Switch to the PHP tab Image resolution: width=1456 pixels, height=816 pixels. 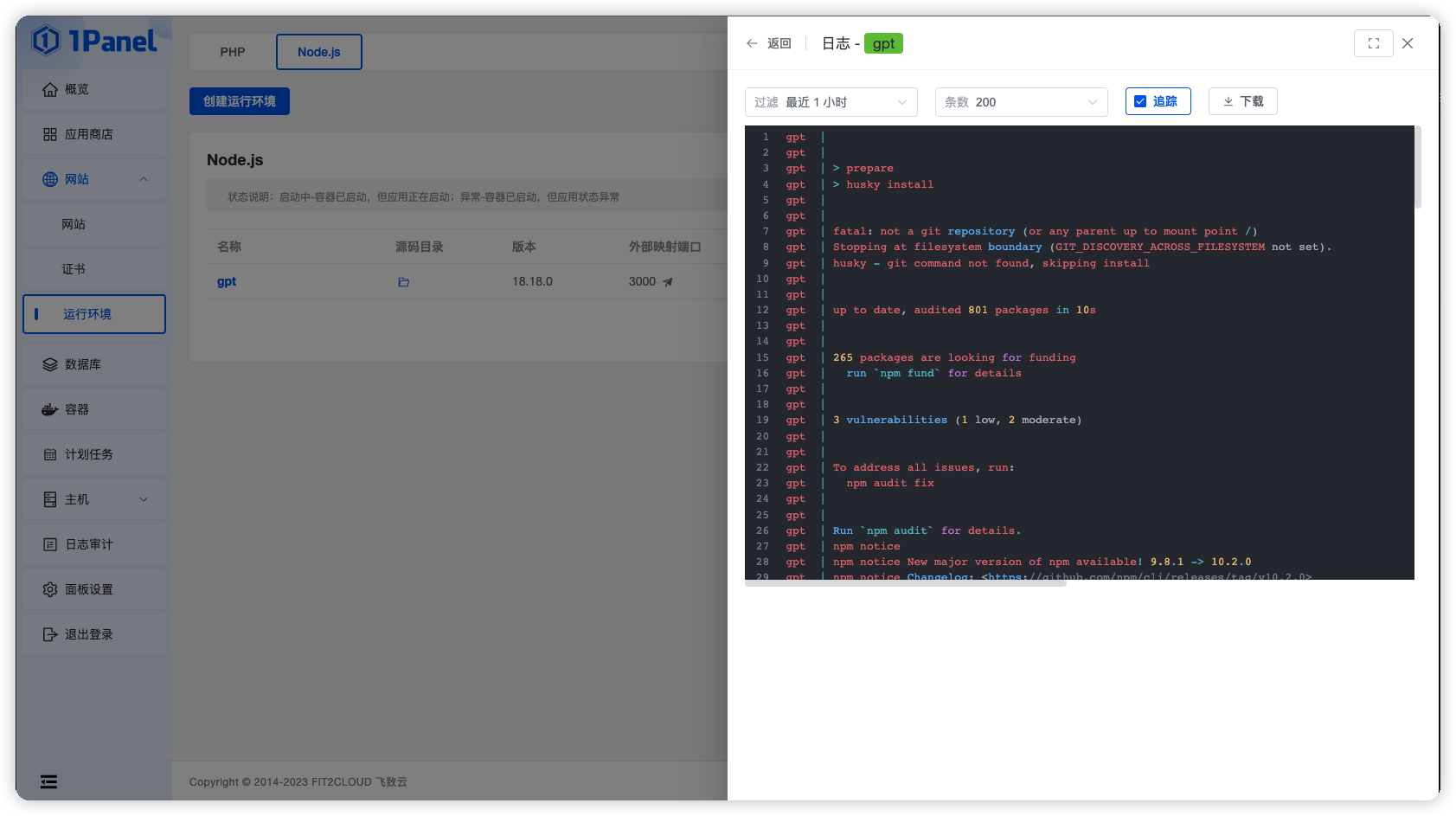point(232,52)
